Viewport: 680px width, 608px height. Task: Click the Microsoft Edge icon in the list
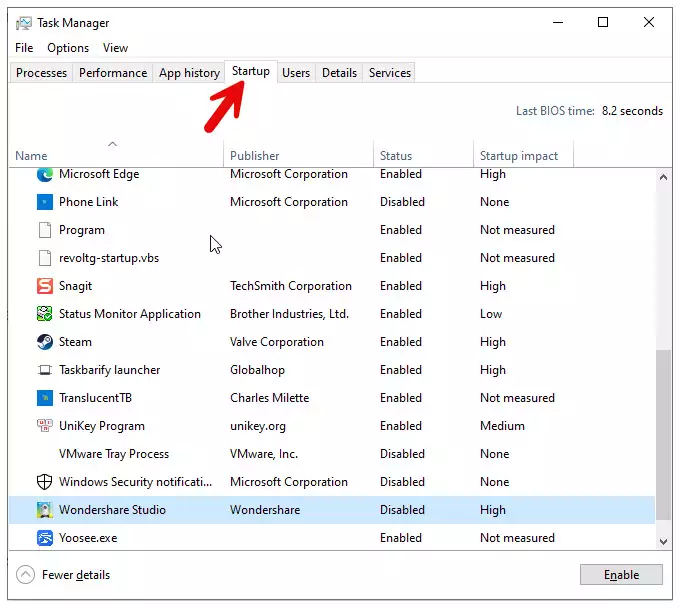[x=44, y=175]
